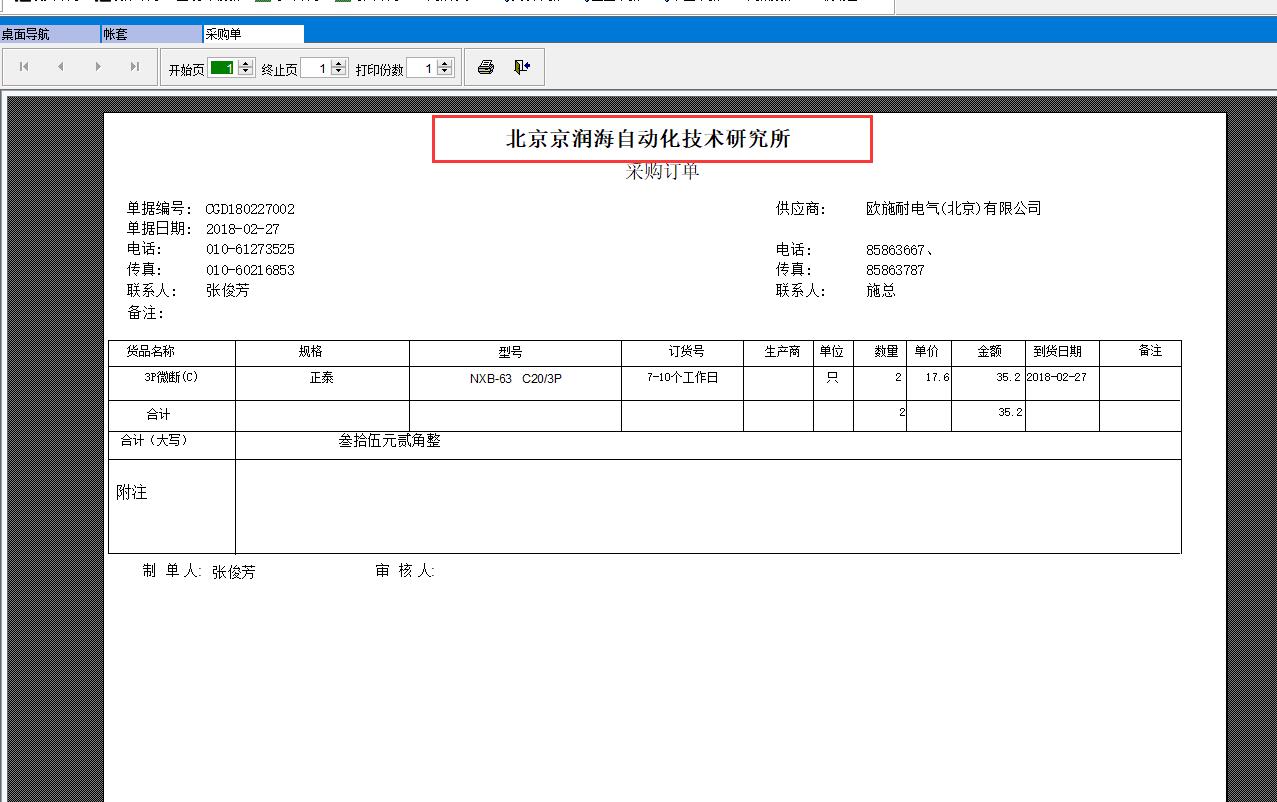The width and height of the screenshot is (1277, 802).
Task: Increase the 开始页 value with up arrow
Action: click(x=245, y=64)
